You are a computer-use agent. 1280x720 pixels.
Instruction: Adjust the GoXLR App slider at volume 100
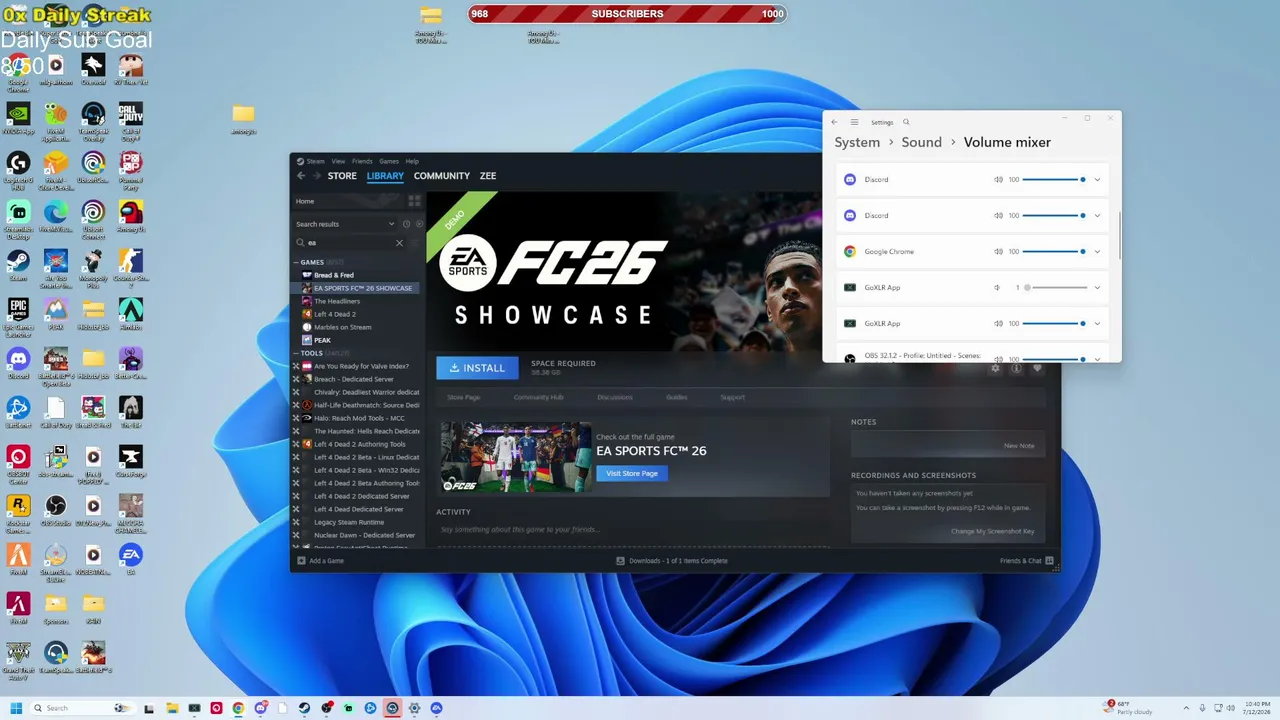1055,324
